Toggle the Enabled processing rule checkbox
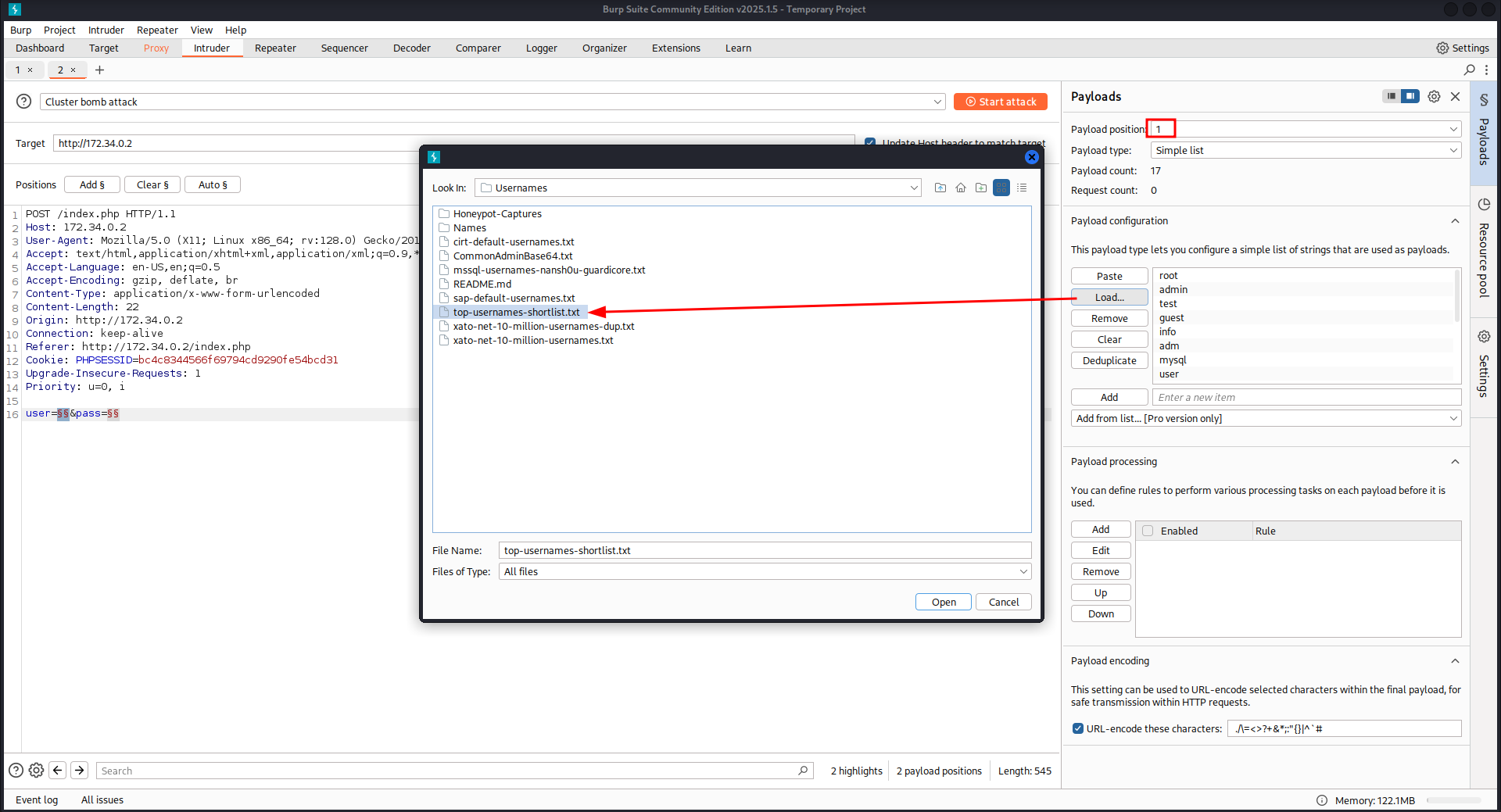The width and height of the screenshot is (1501, 812). 1148,531
